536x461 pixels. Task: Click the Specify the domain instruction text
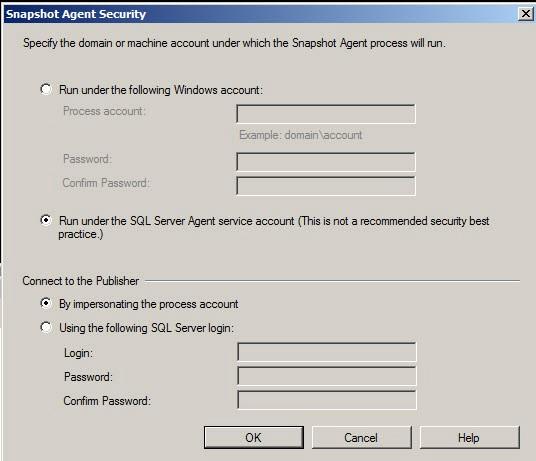pyautogui.click(x=234, y=43)
